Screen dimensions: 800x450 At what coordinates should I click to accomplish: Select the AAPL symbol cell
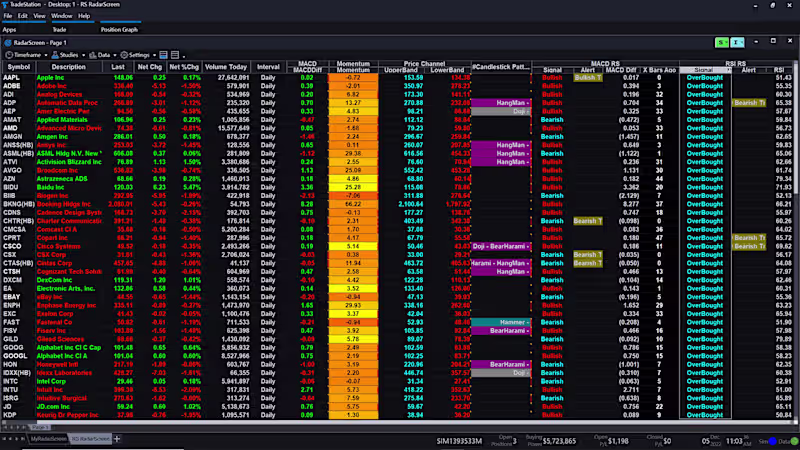[x=12, y=78]
